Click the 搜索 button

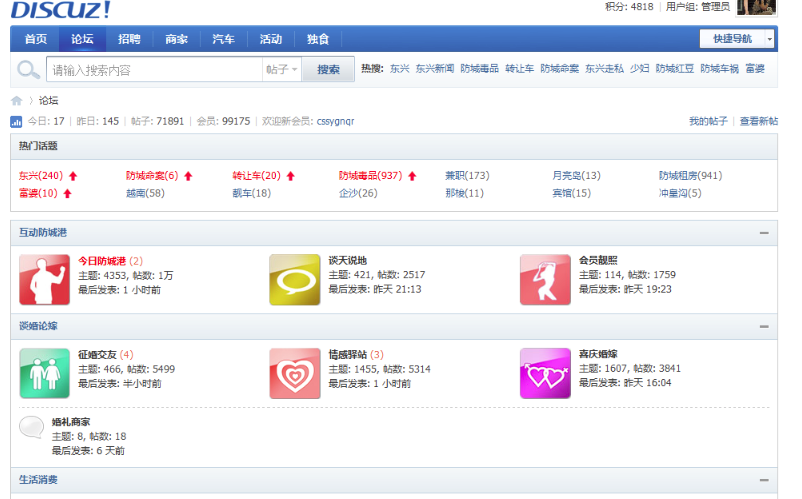coord(328,69)
